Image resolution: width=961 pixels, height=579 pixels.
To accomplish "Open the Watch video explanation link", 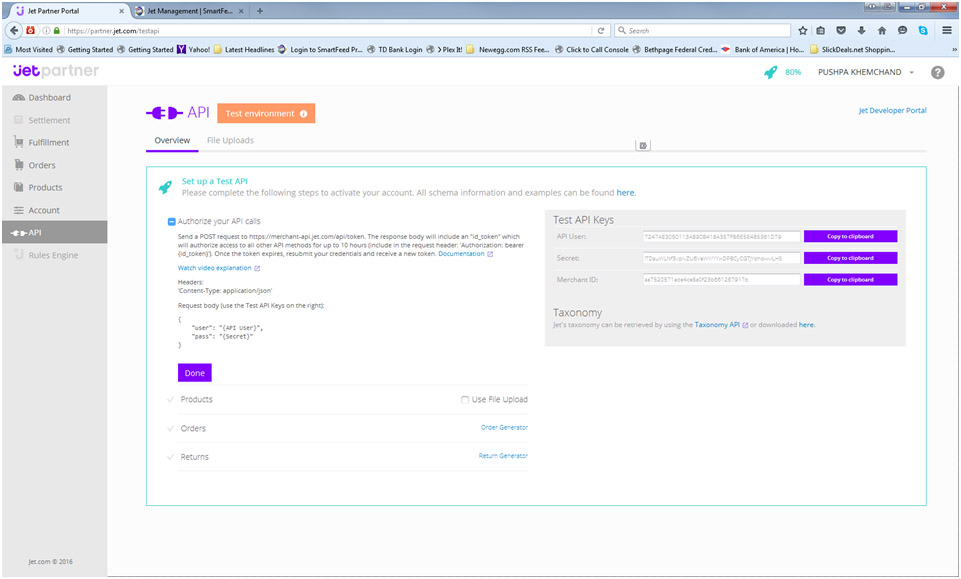I will click(215, 268).
